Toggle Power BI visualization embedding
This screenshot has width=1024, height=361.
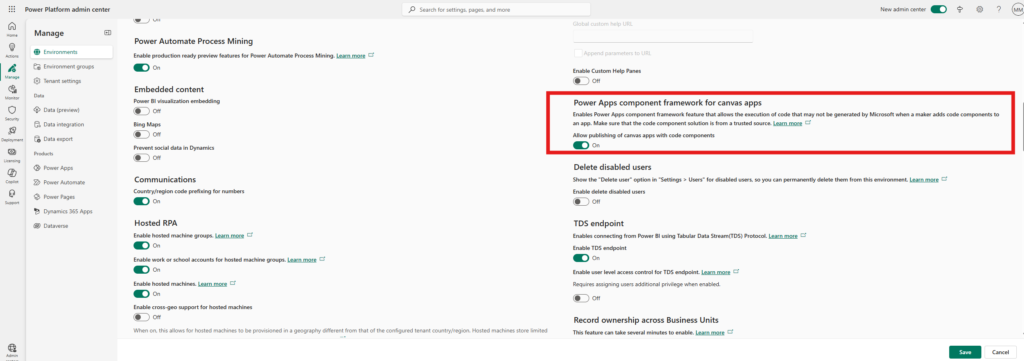click(x=142, y=111)
